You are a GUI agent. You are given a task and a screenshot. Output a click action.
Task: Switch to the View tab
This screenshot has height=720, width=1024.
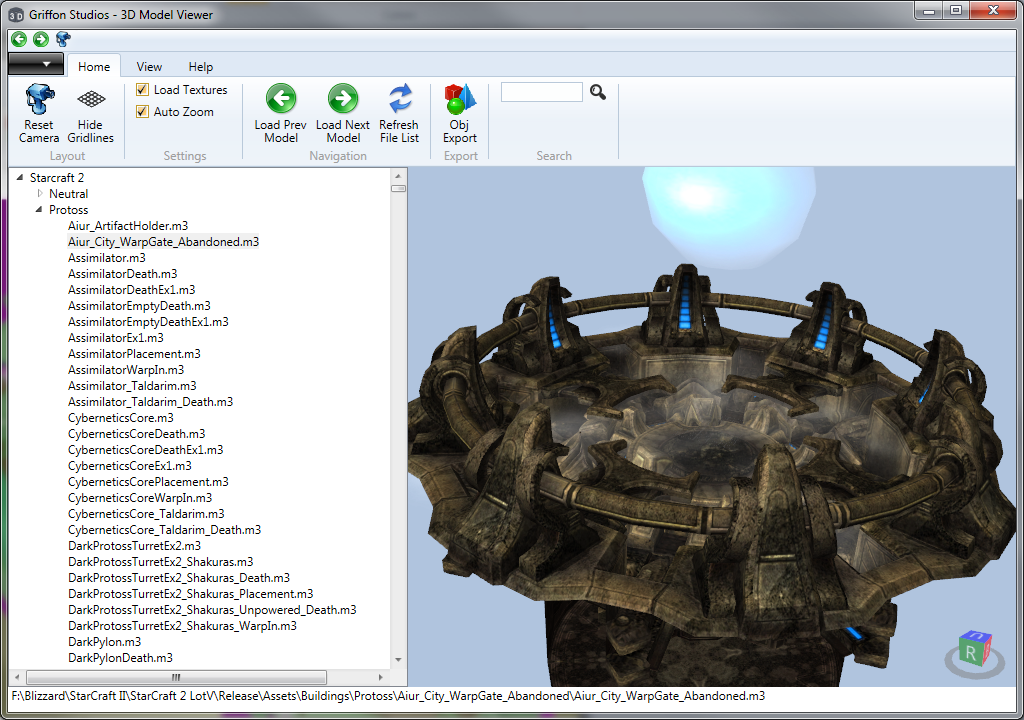tap(149, 67)
